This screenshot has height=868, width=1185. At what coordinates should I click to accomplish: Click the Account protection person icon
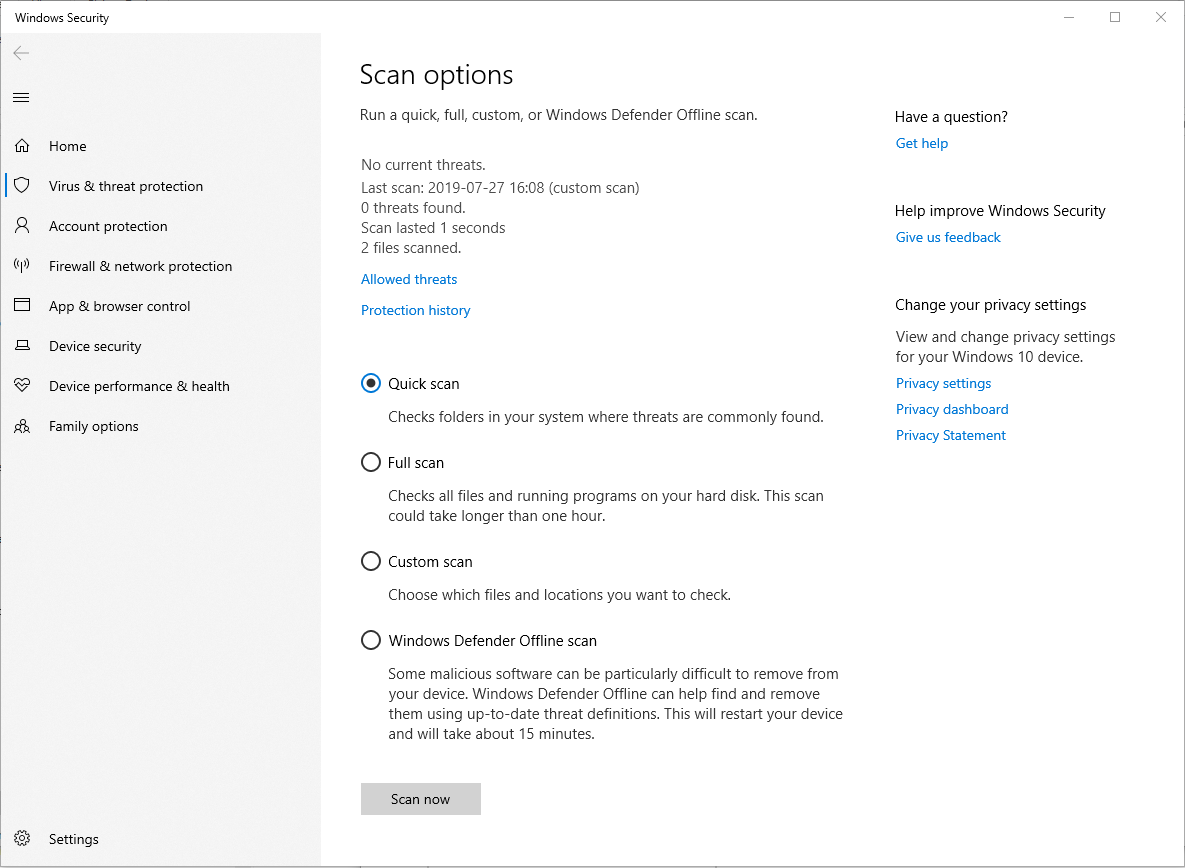(x=22, y=225)
